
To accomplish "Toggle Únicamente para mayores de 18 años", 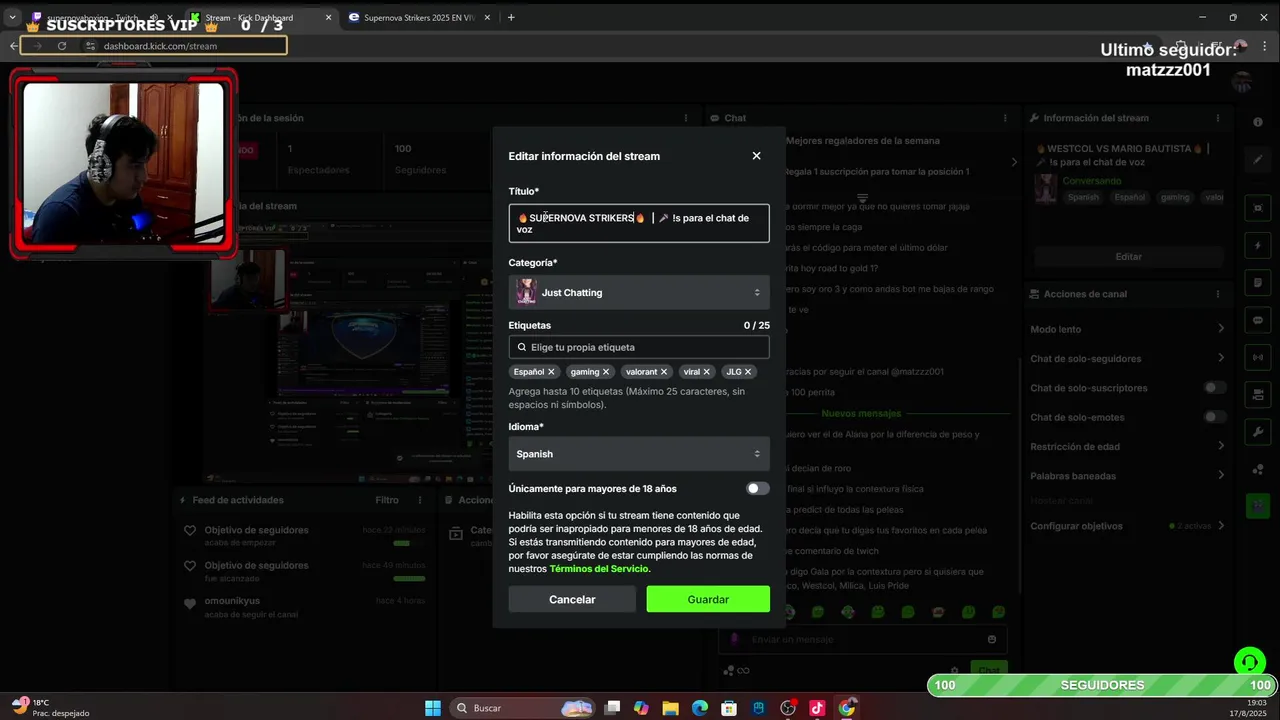I will click(x=758, y=489).
